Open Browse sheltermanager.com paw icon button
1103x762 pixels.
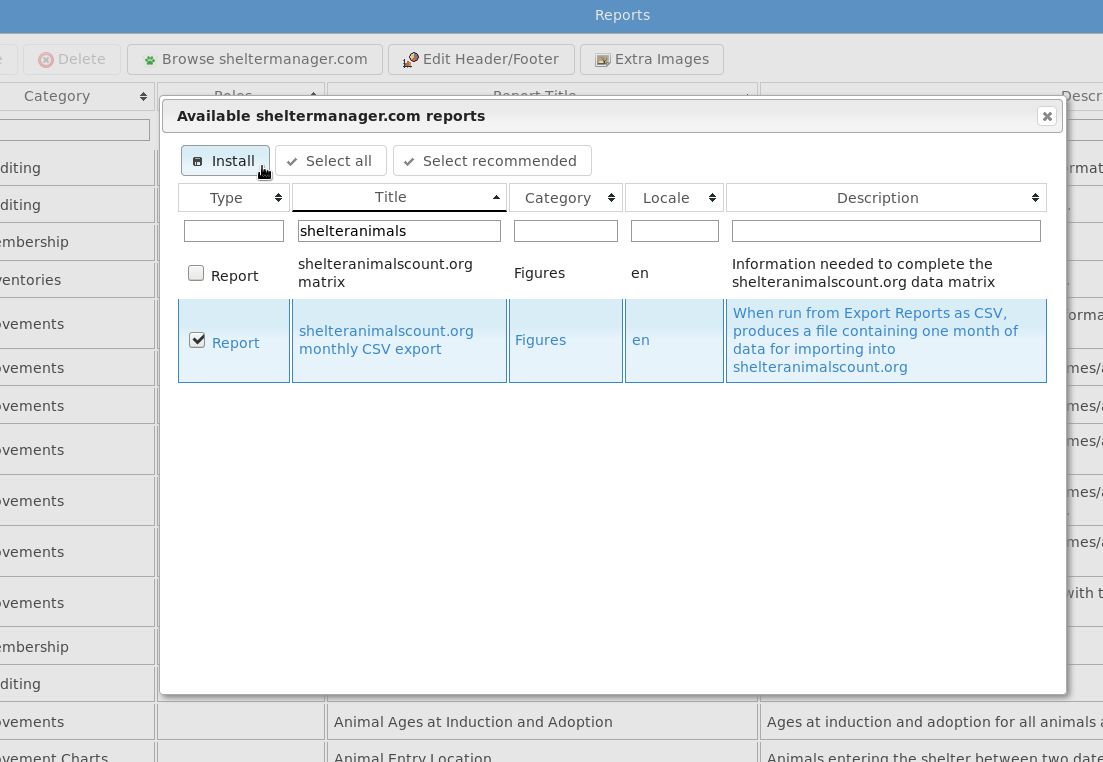[x=255, y=59]
